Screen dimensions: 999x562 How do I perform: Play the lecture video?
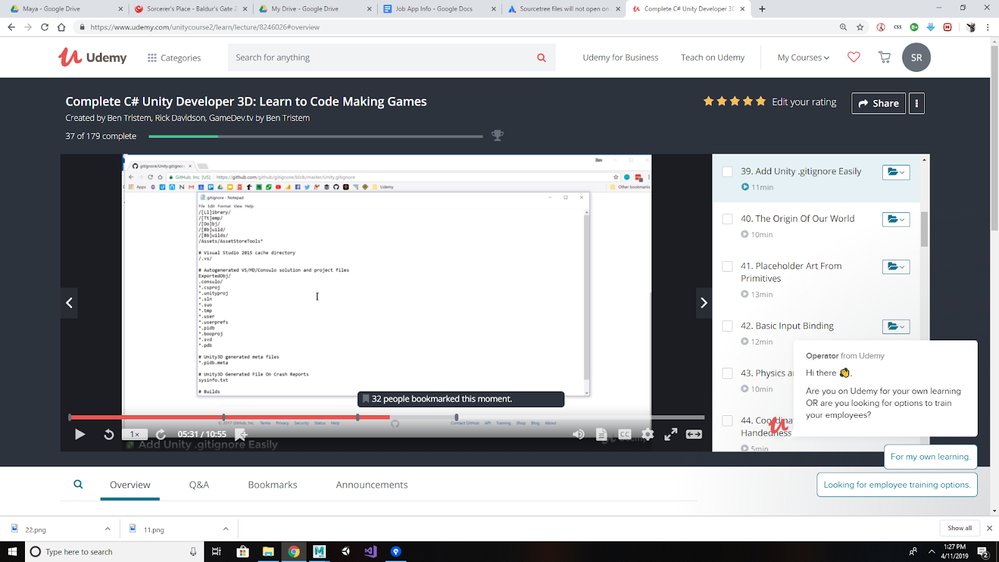click(x=80, y=434)
